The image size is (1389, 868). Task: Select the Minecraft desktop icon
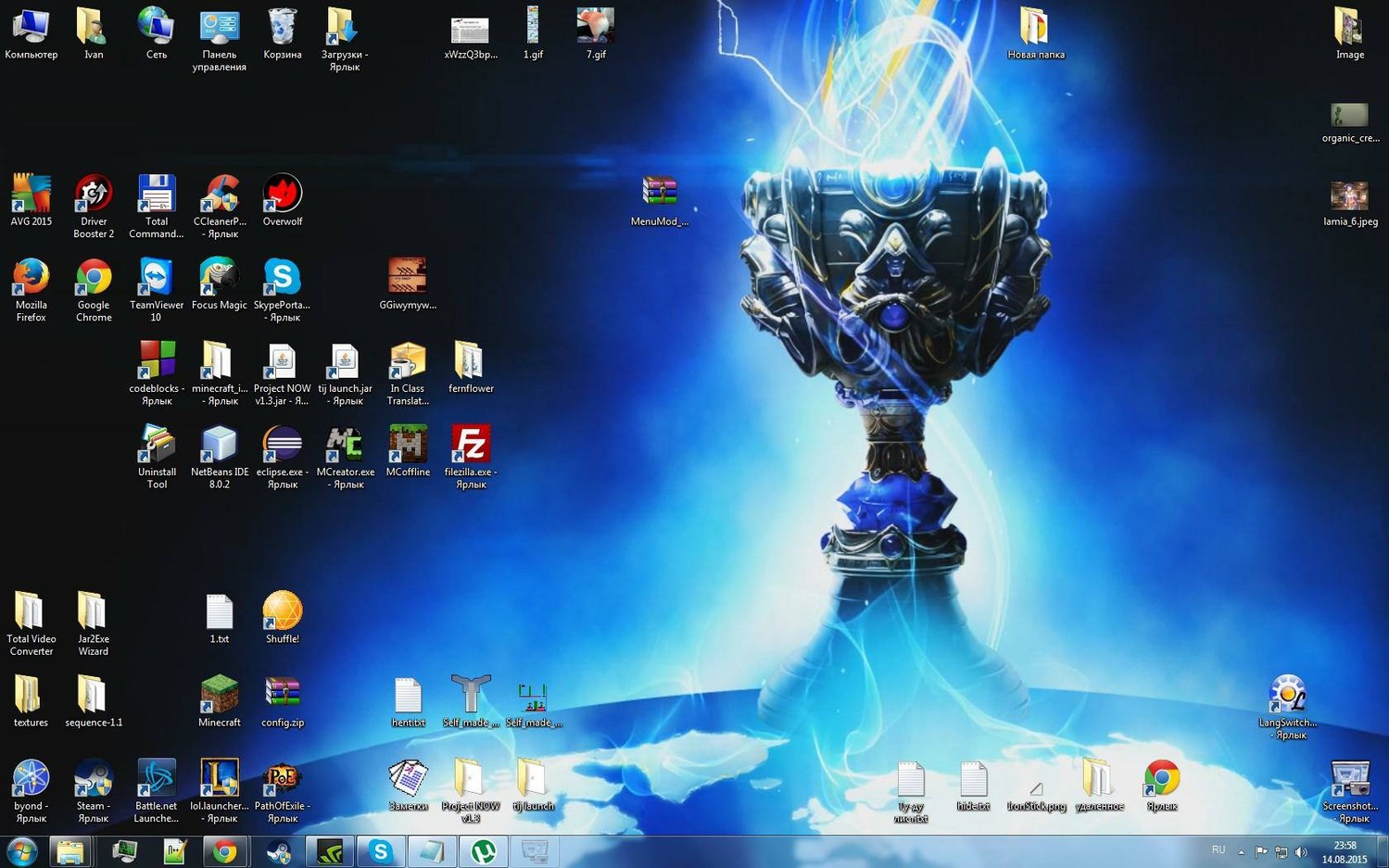click(219, 696)
